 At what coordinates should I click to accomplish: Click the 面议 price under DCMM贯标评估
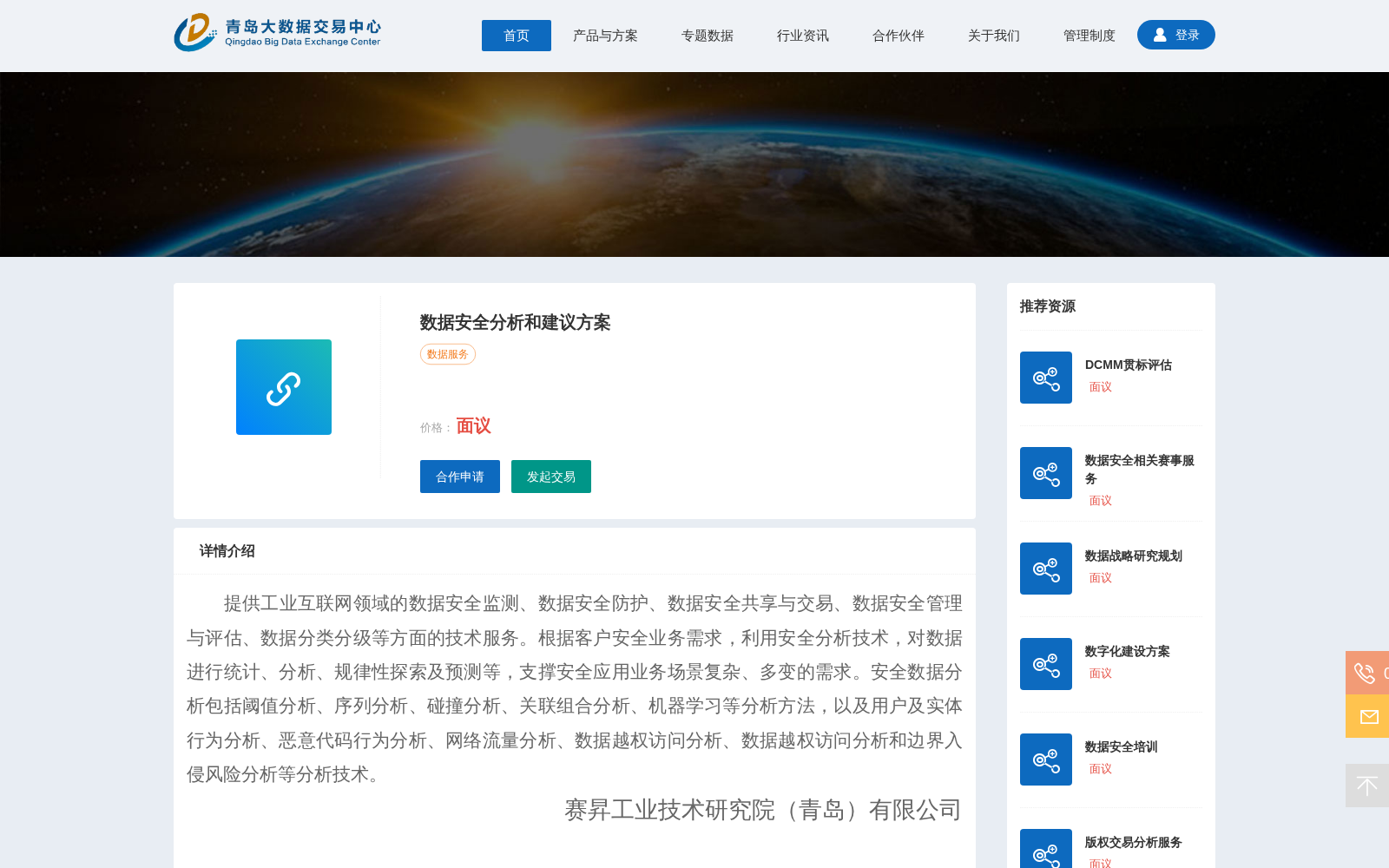(1101, 387)
